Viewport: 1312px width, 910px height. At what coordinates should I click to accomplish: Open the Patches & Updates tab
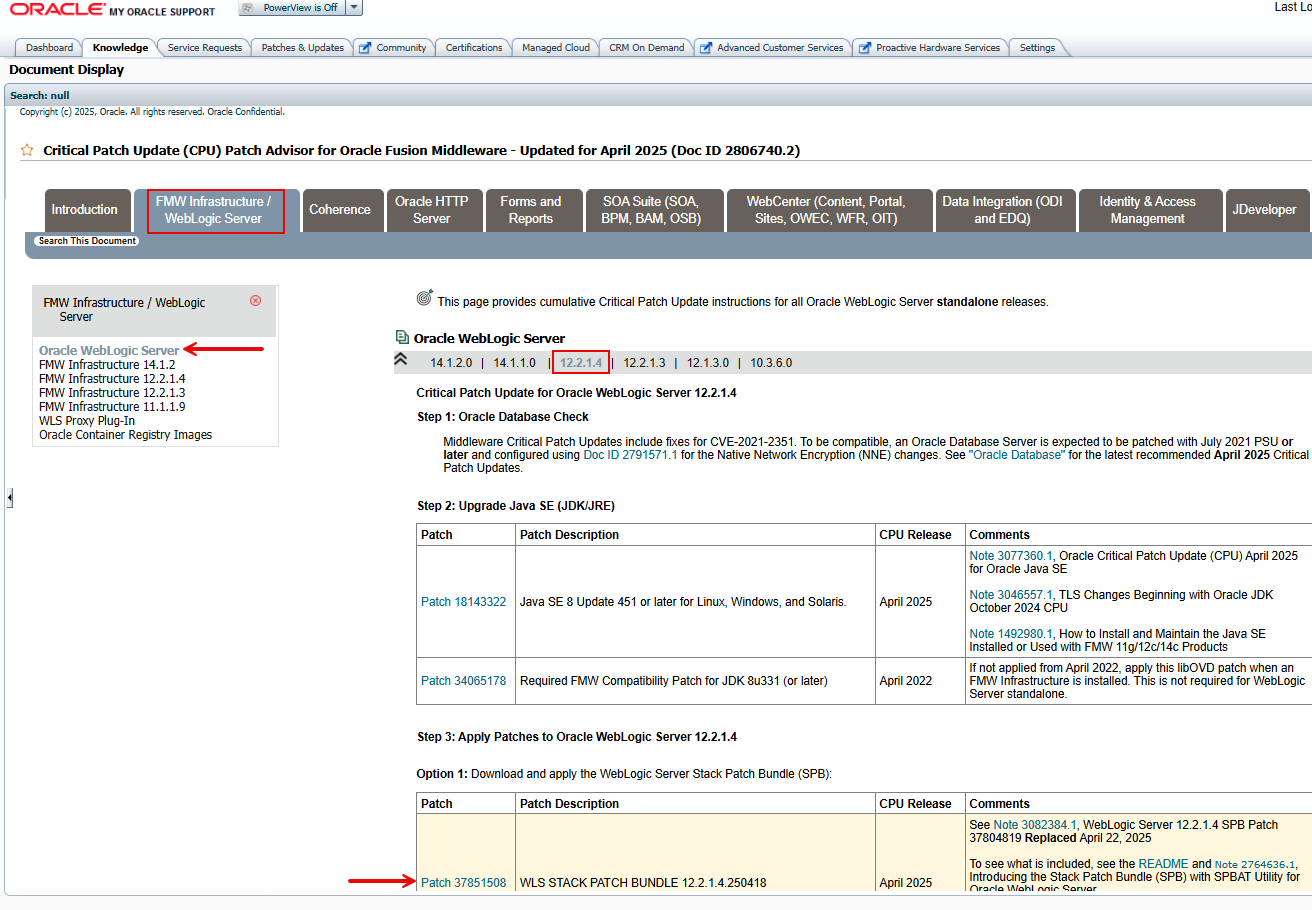click(x=301, y=46)
